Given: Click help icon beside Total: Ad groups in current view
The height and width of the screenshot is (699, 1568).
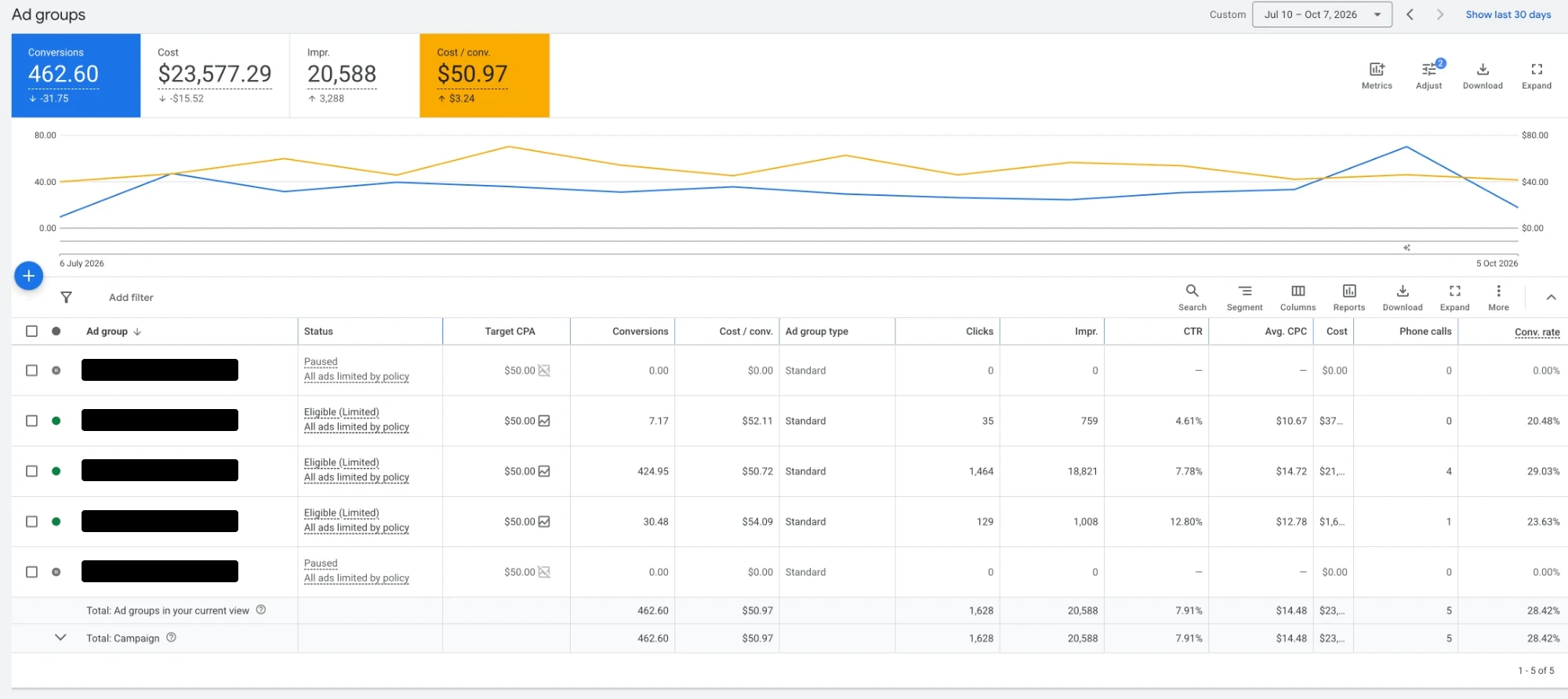Looking at the screenshot, I should click(x=261, y=610).
